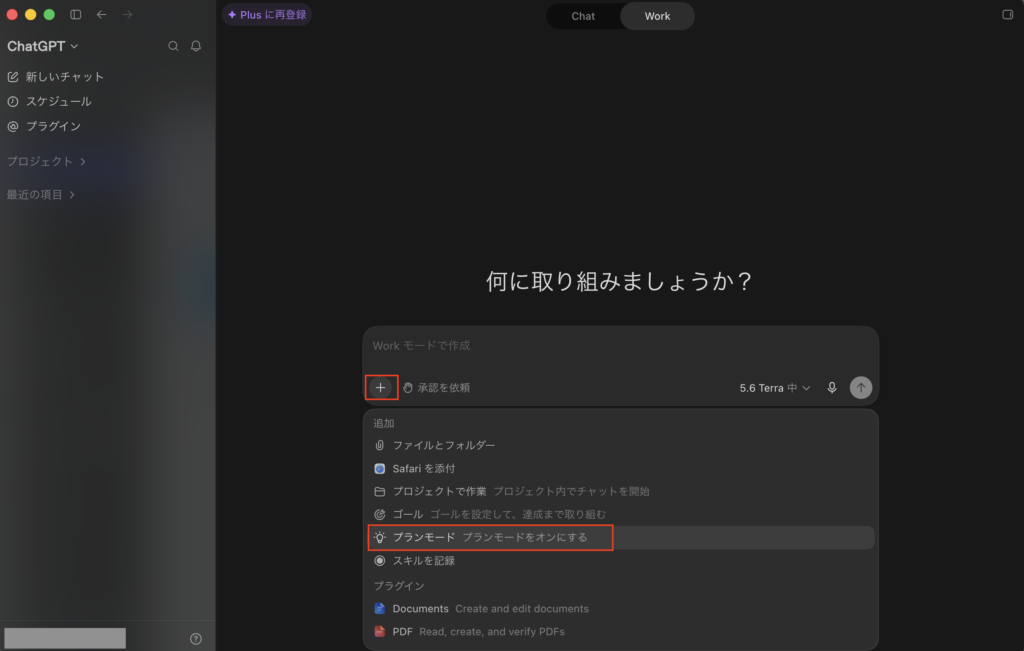Click the 追加 section header text
This screenshot has width=1024, height=651.
click(x=384, y=423)
